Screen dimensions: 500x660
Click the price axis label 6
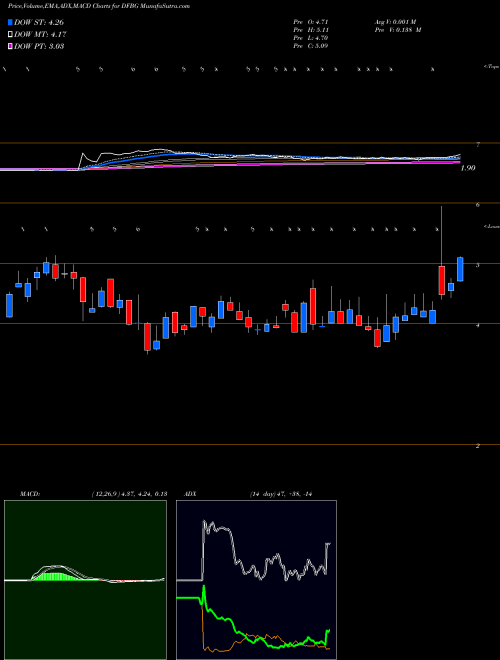coord(478,205)
